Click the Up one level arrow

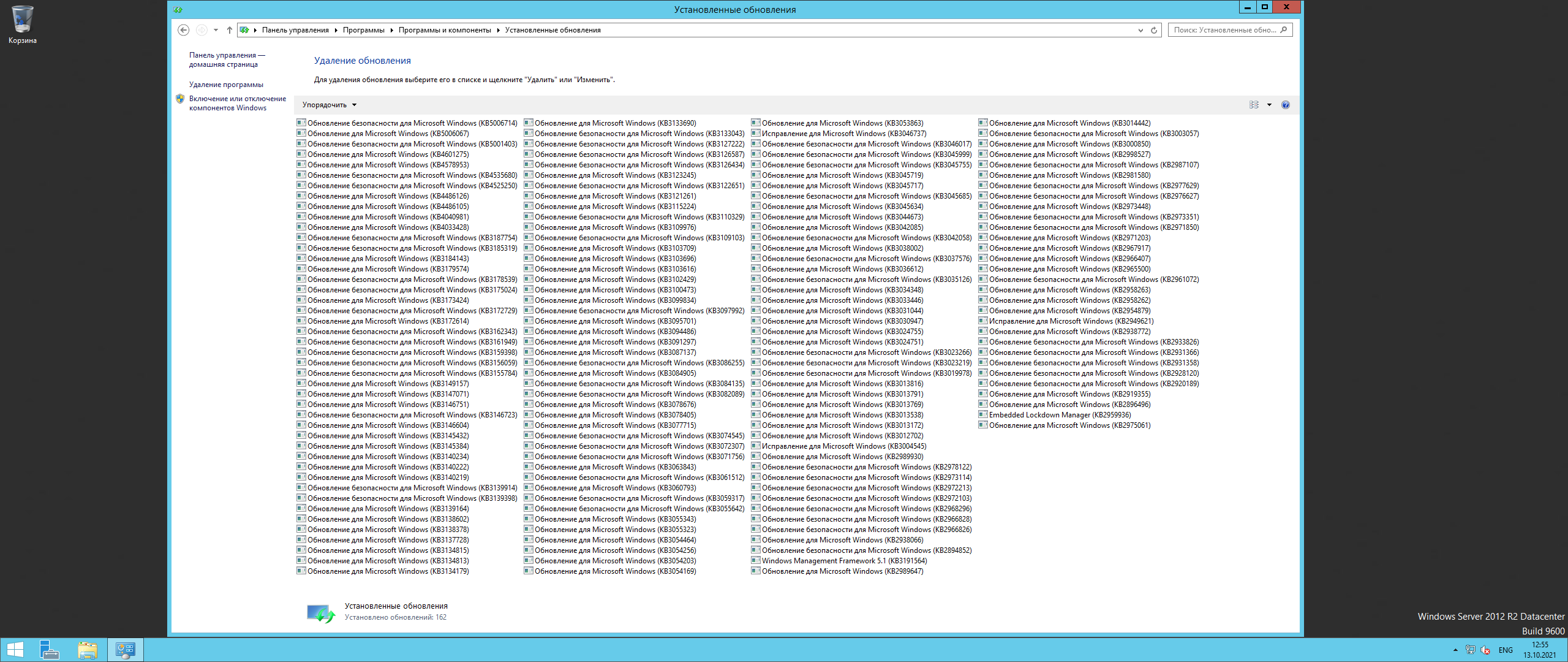pos(230,30)
